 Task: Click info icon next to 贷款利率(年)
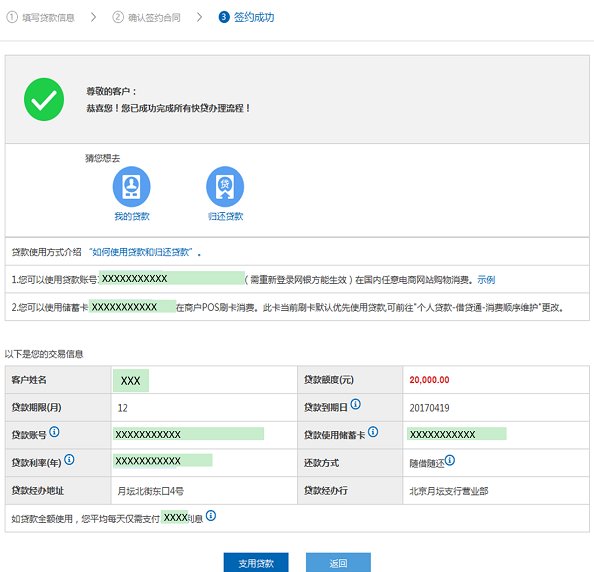click(x=69, y=459)
